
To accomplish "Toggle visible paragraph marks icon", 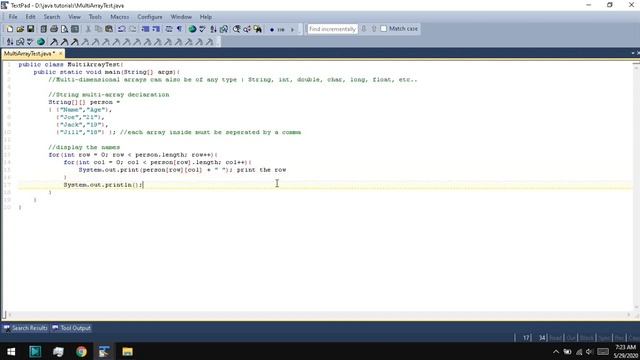I will pyautogui.click(x=179, y=29).
